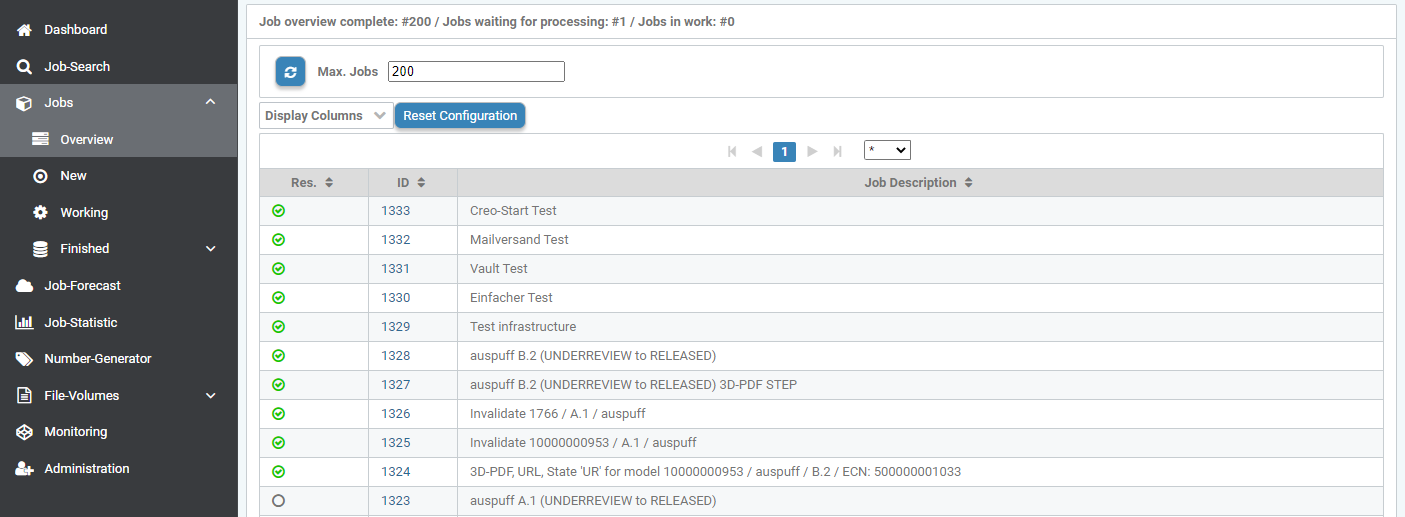Screen dimensions: 1405x517
Task: Open the Dashboard home icon
Action: coord(25,30)
